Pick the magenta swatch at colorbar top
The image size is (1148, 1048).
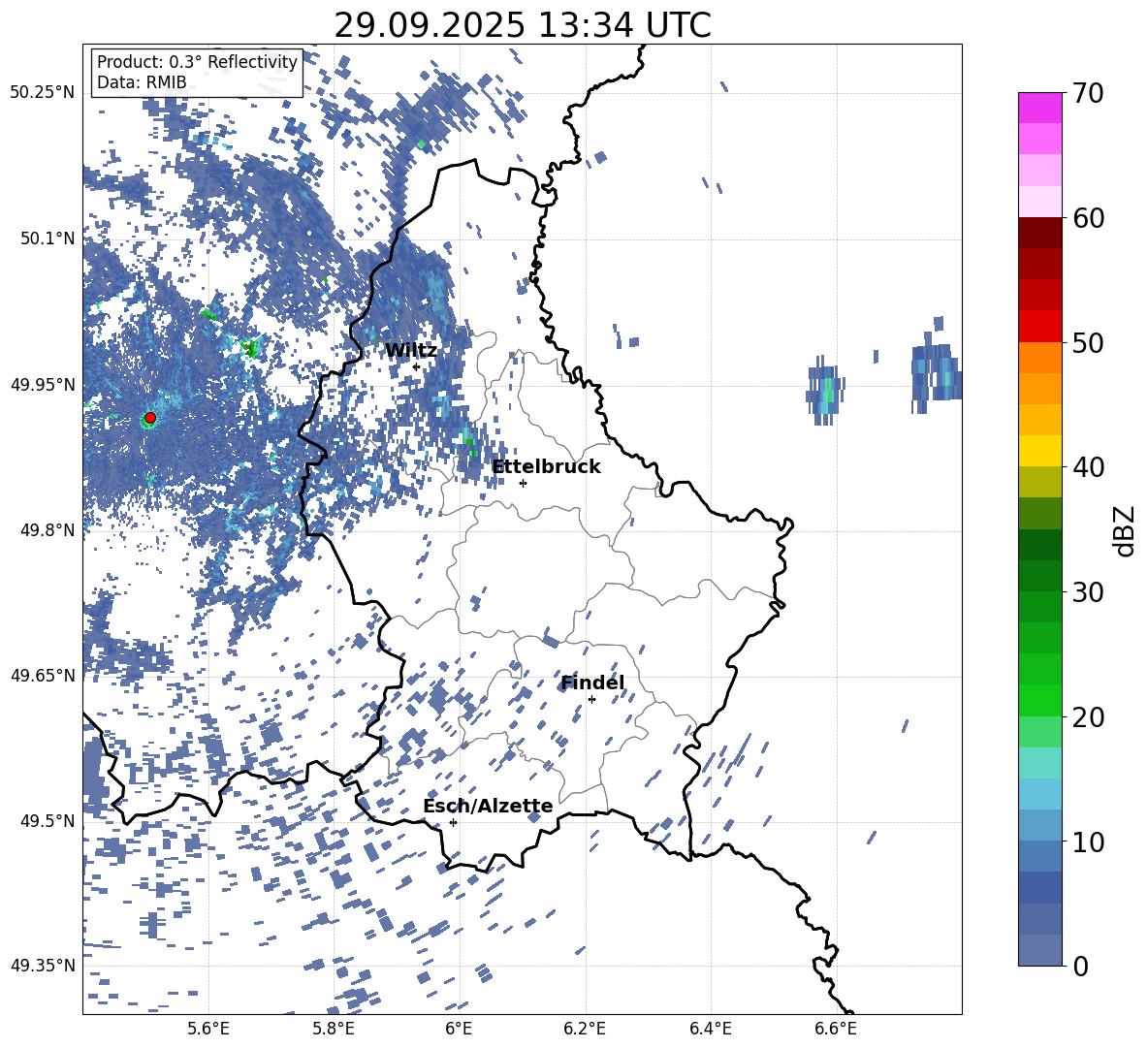coord(1039,108)
